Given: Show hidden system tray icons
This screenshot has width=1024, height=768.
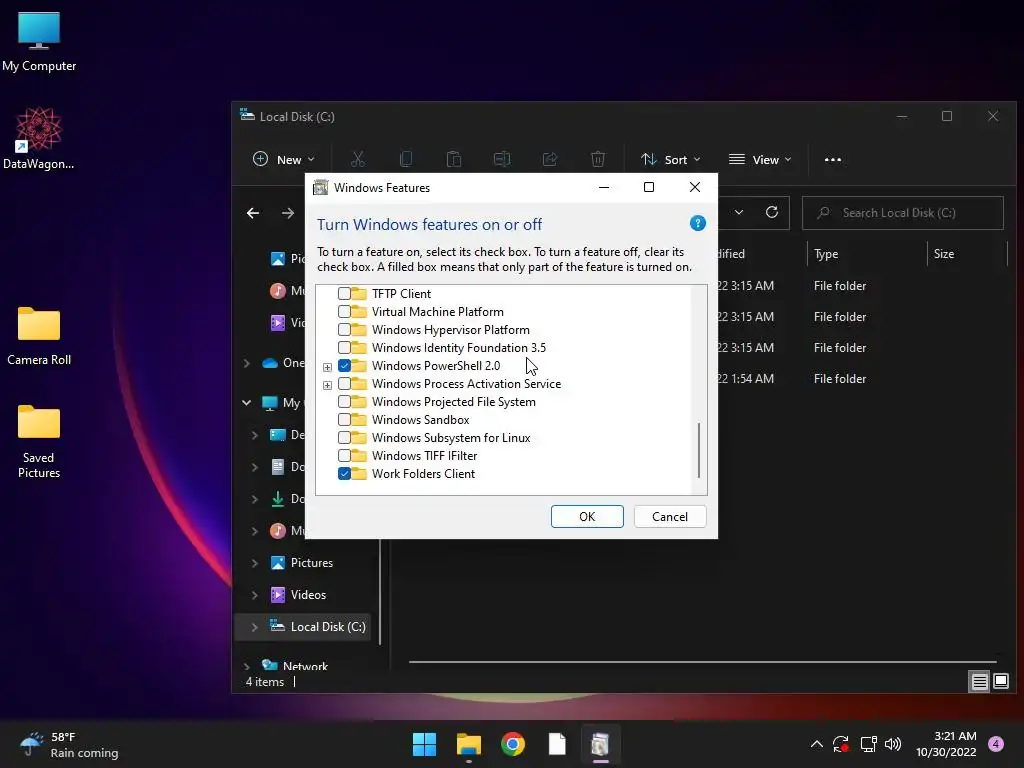Looking at the screenshot, I should click(x=816, y=744).
